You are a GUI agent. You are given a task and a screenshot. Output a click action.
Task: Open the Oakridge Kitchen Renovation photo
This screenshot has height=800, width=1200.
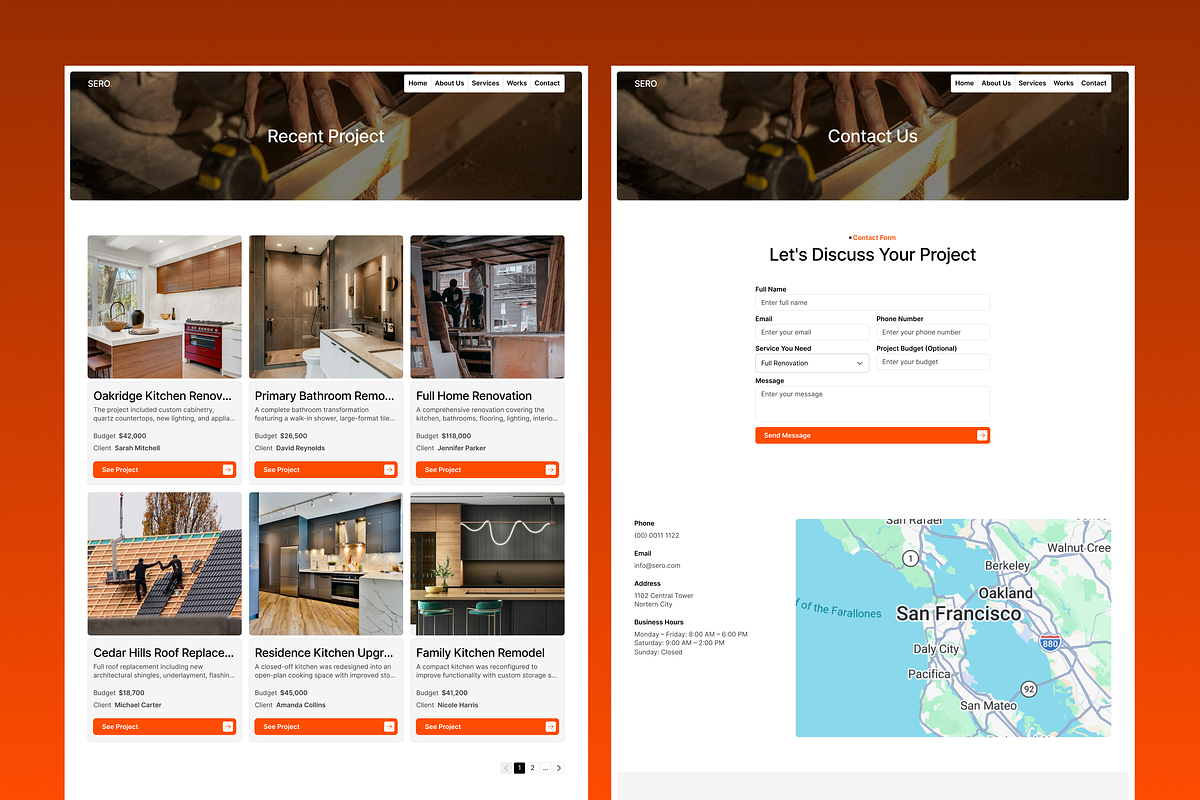164,307
